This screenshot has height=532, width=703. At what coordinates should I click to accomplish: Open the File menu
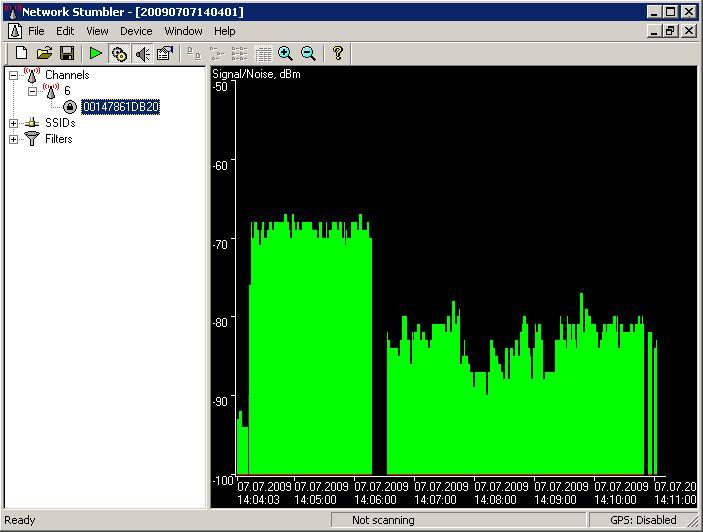[x=36, y=31]
